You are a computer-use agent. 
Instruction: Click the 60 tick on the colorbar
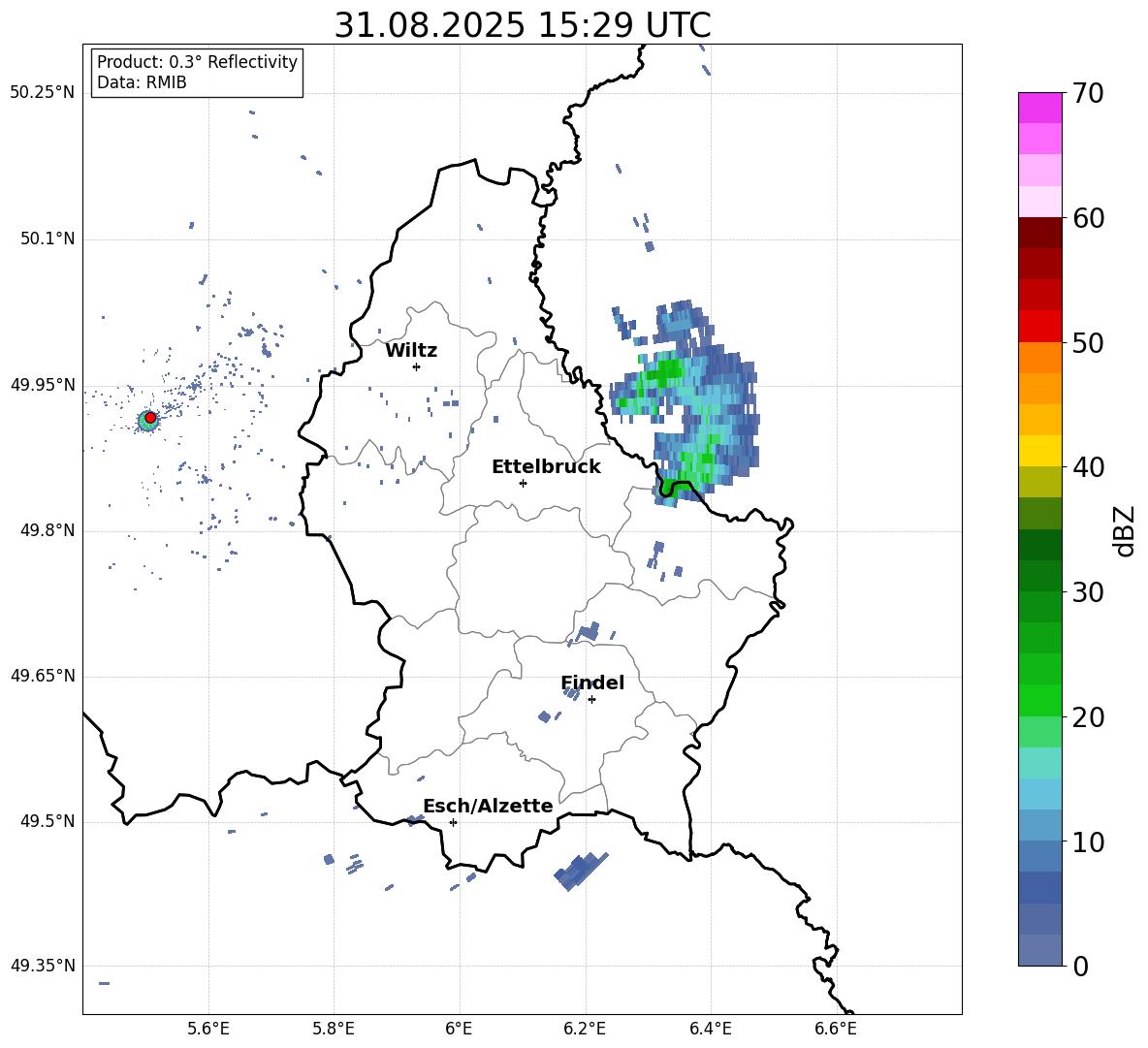pyautogui.click(x=1088, y=218)
